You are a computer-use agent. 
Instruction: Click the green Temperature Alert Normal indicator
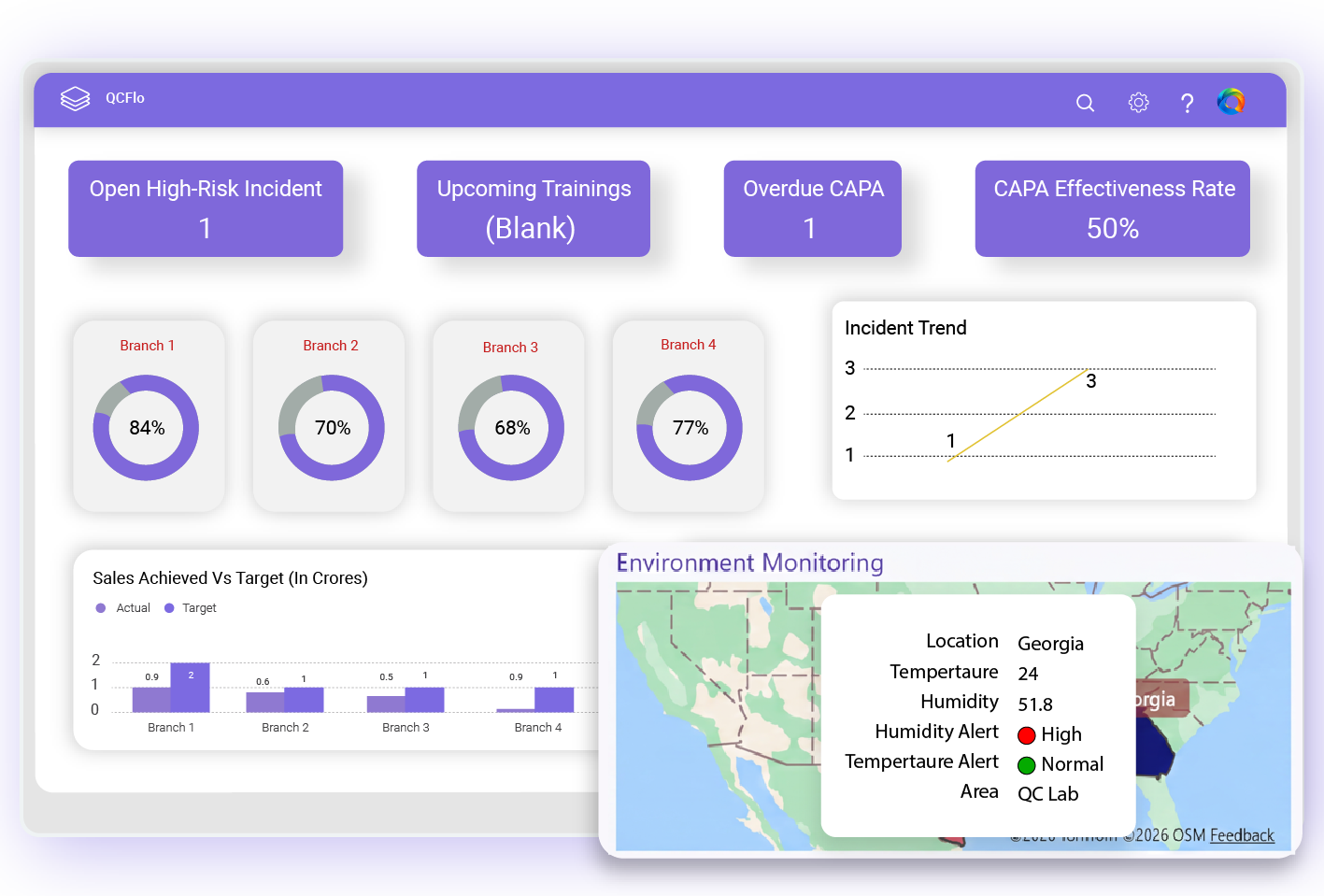[x=1027, y=765]
